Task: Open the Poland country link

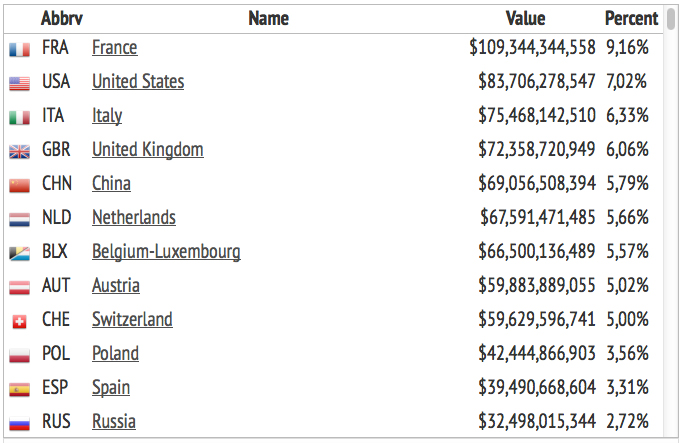Action: click(x=115, y=354)
